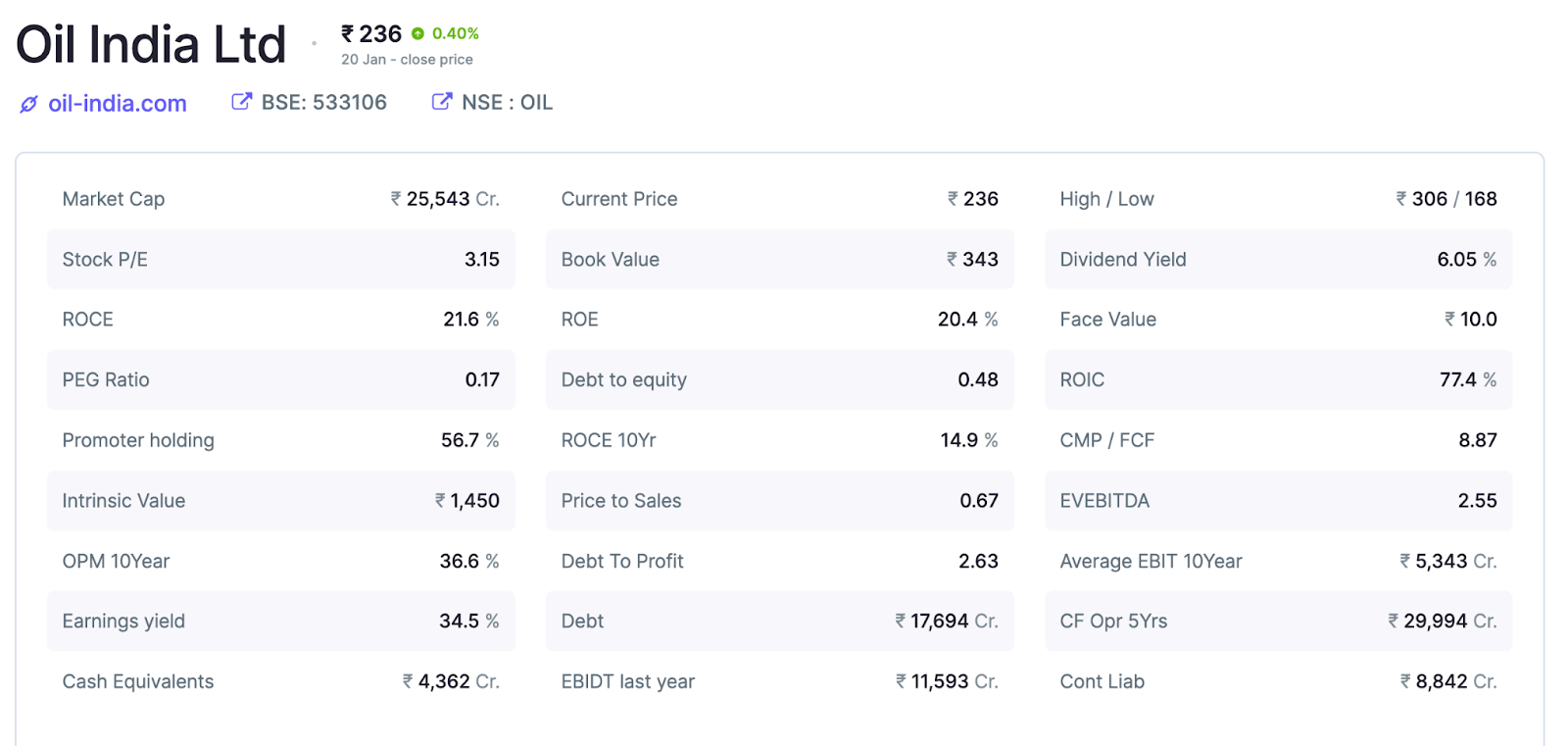This screenshot has width=1568, height=746.
Task: Click the chain link icon beside oil-india.com
Action: tap(29, 104)
